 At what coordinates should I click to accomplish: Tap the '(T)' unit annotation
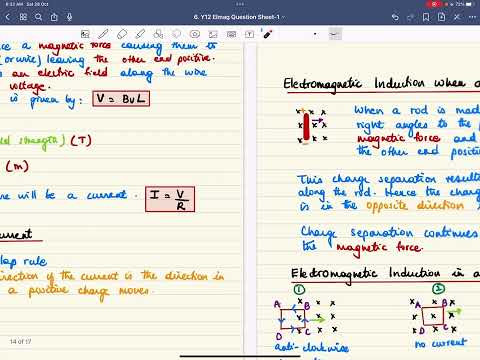(81, 140)
